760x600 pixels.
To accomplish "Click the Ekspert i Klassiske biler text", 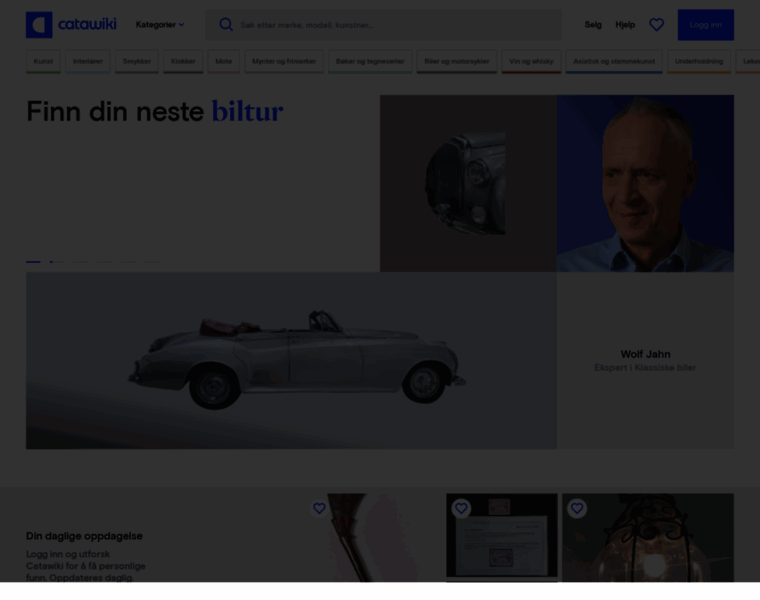I will (x=645, y=368).
